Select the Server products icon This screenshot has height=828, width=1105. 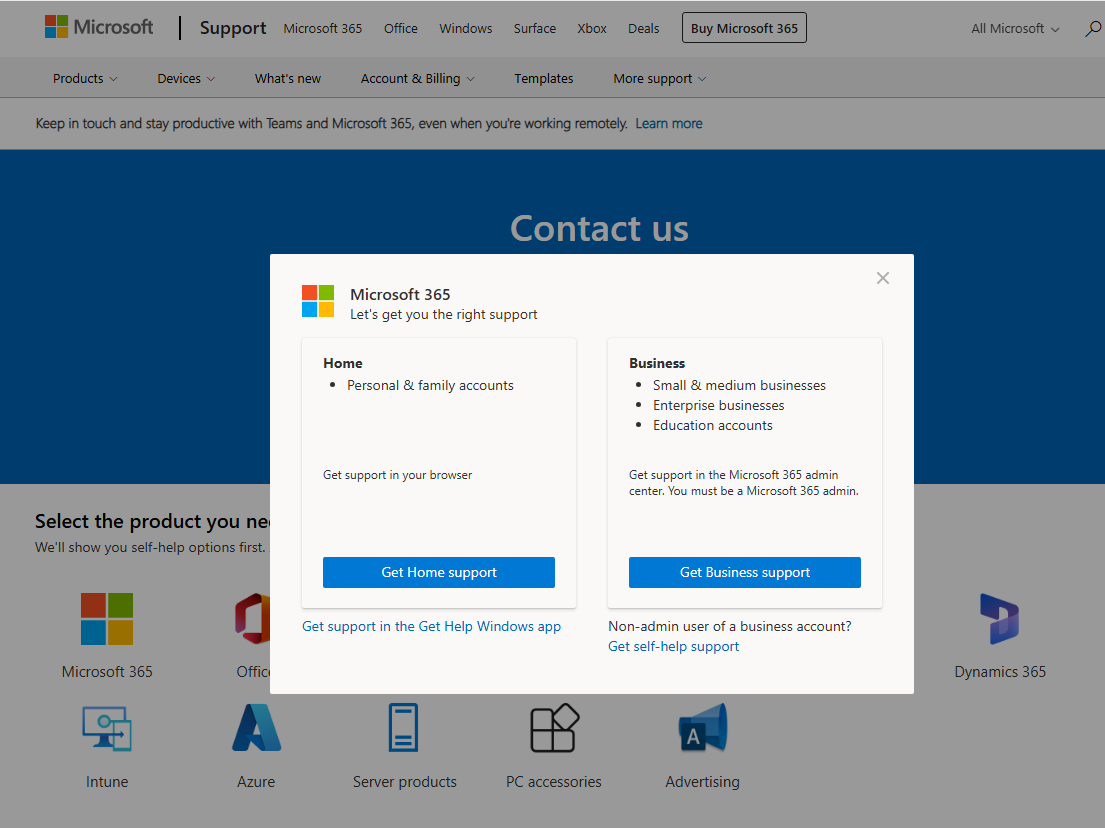point(404,728)
